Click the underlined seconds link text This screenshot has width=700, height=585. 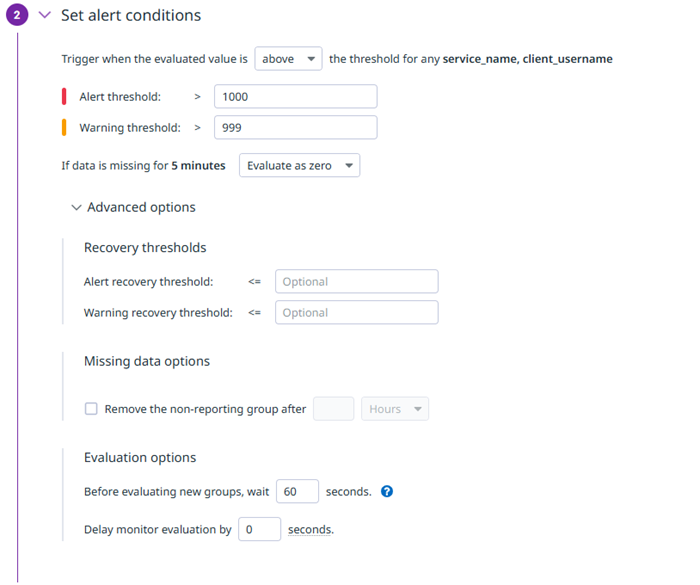(310, 530)
